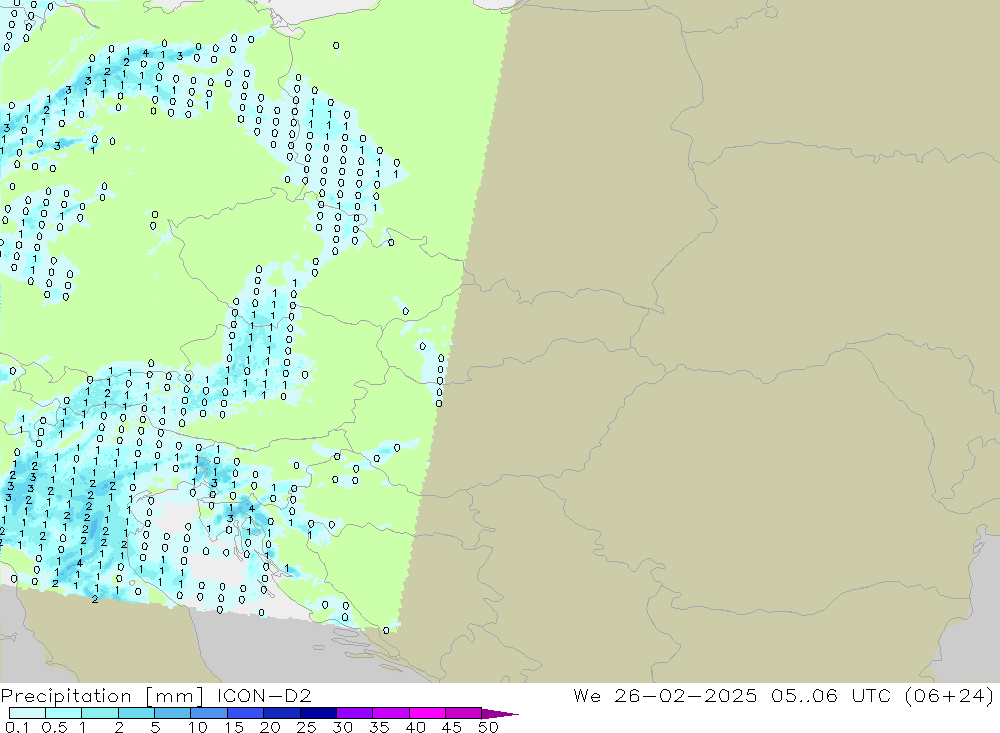Viewport: 1000px width, 733px height.
Task: Click the purple legend swatch between 30 and 35
Action: point(354,713)
